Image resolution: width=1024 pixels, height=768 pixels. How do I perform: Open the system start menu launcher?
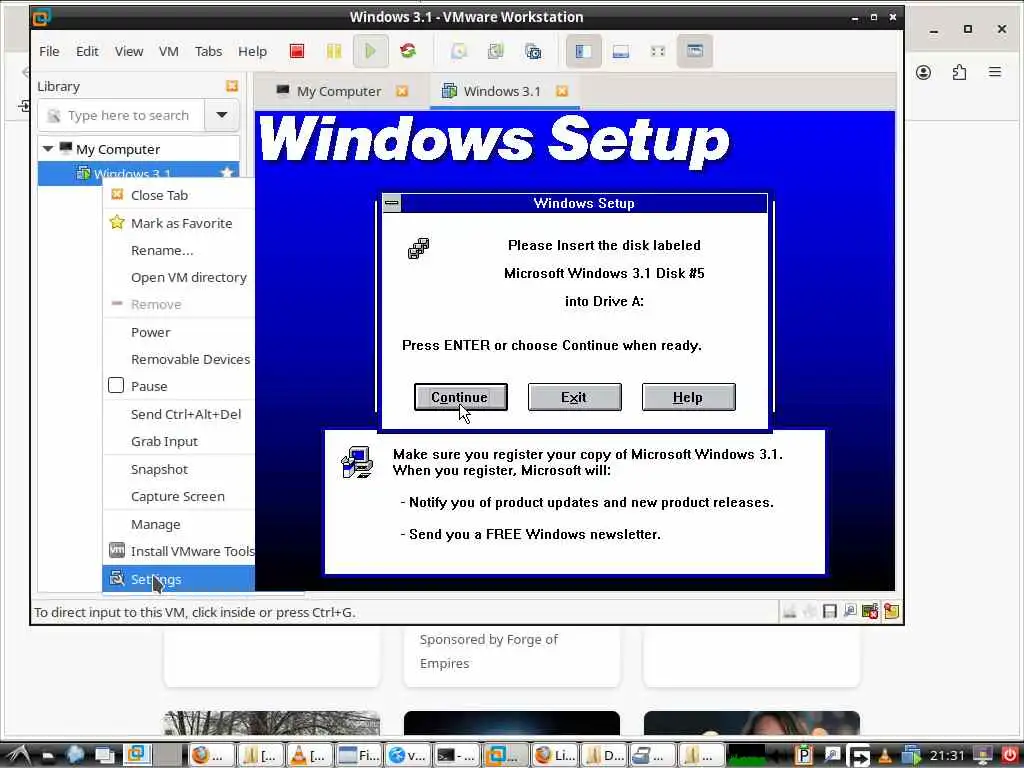coord(17,755)
